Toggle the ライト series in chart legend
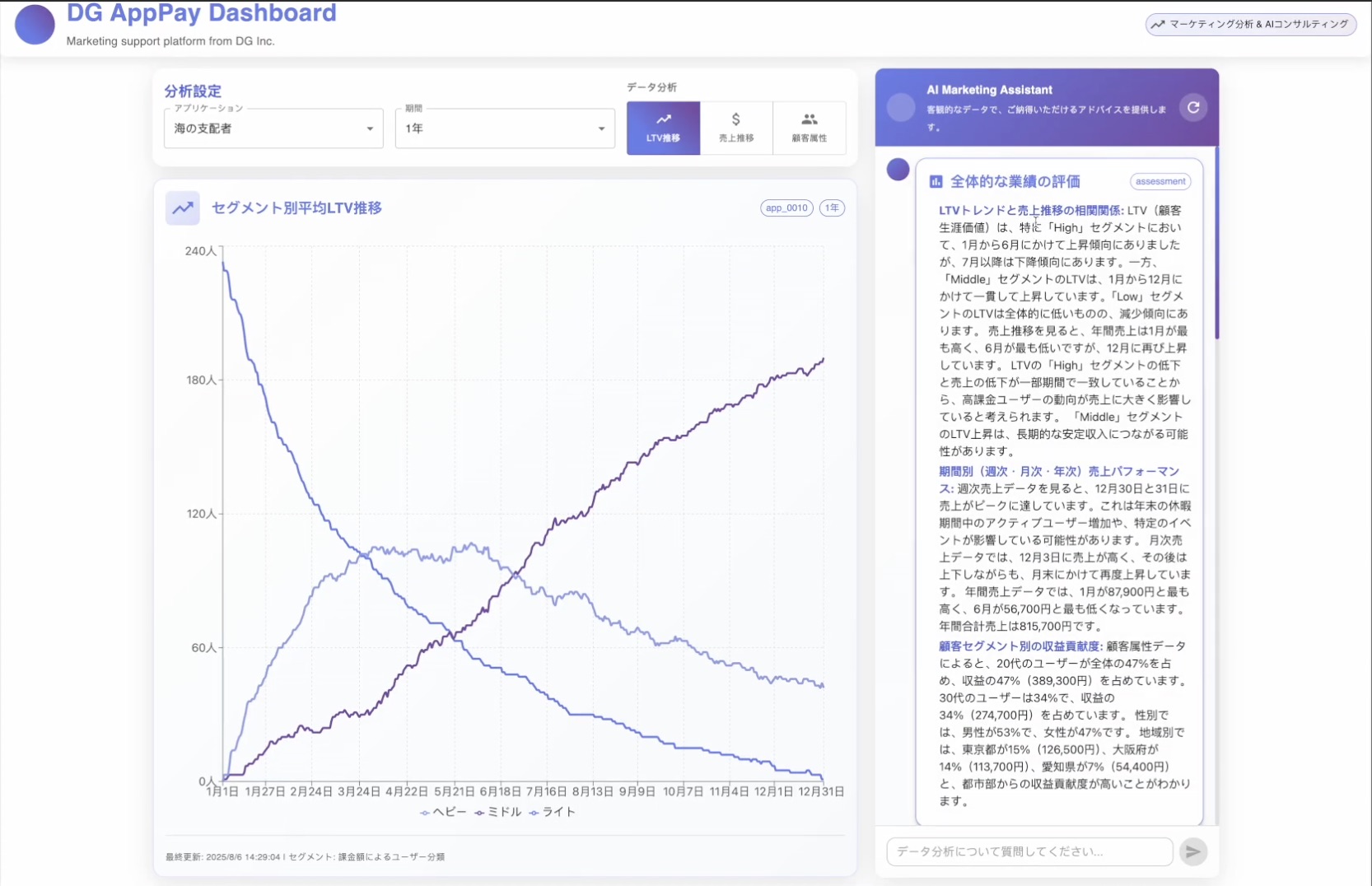Viewport: 1372px width, 886px height. [x=553, y=812]
